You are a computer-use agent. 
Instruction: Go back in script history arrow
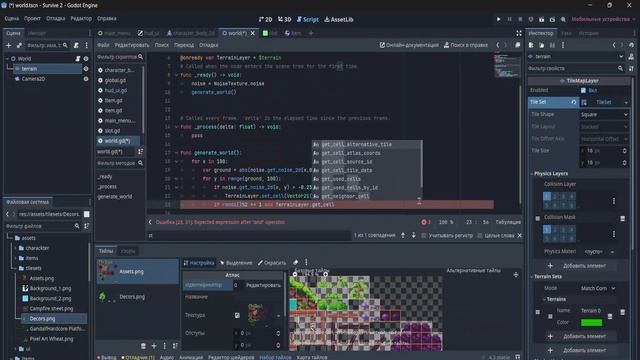coord(497,45)
